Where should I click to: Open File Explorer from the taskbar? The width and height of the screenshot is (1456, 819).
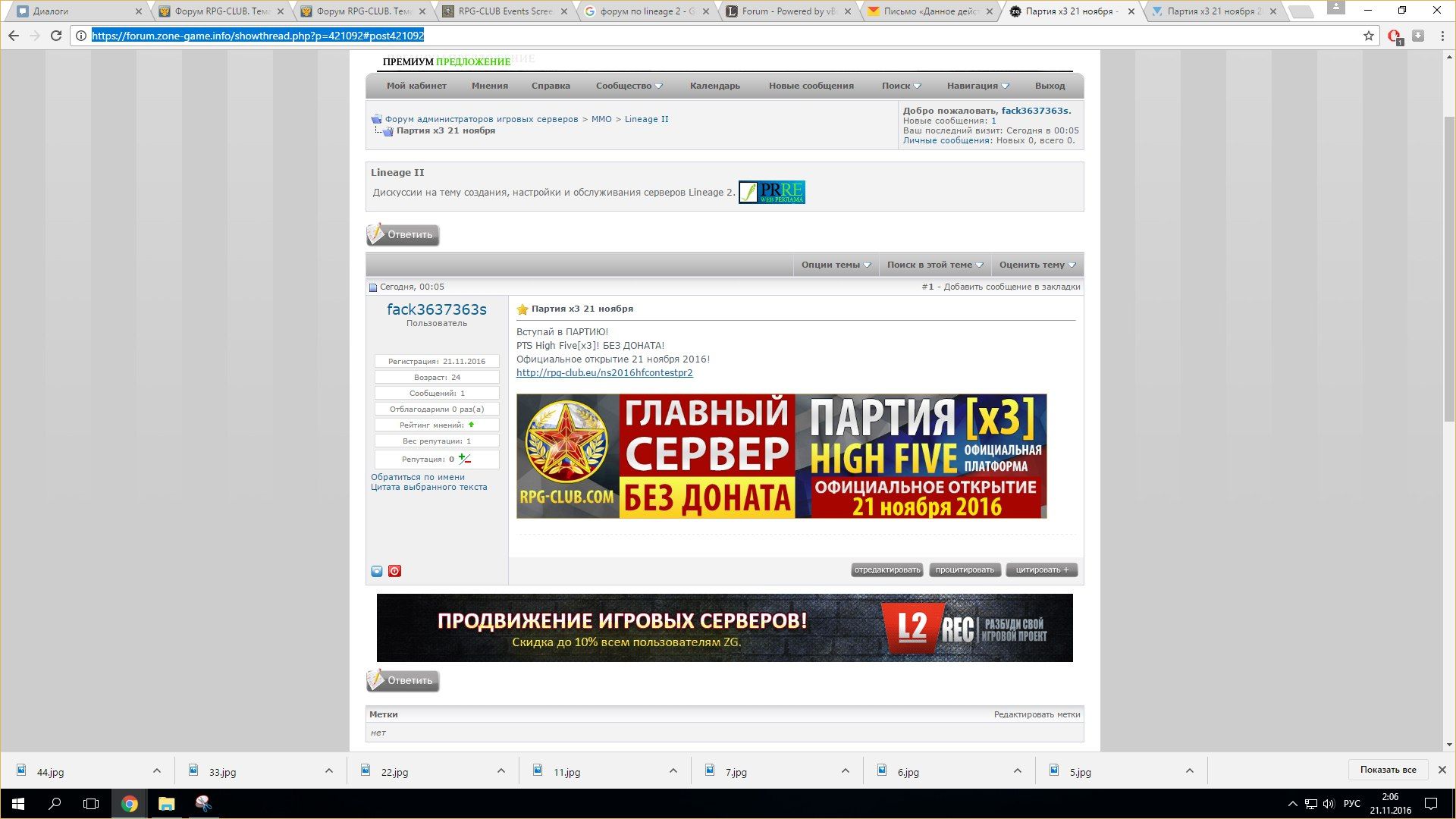(166, 804)
